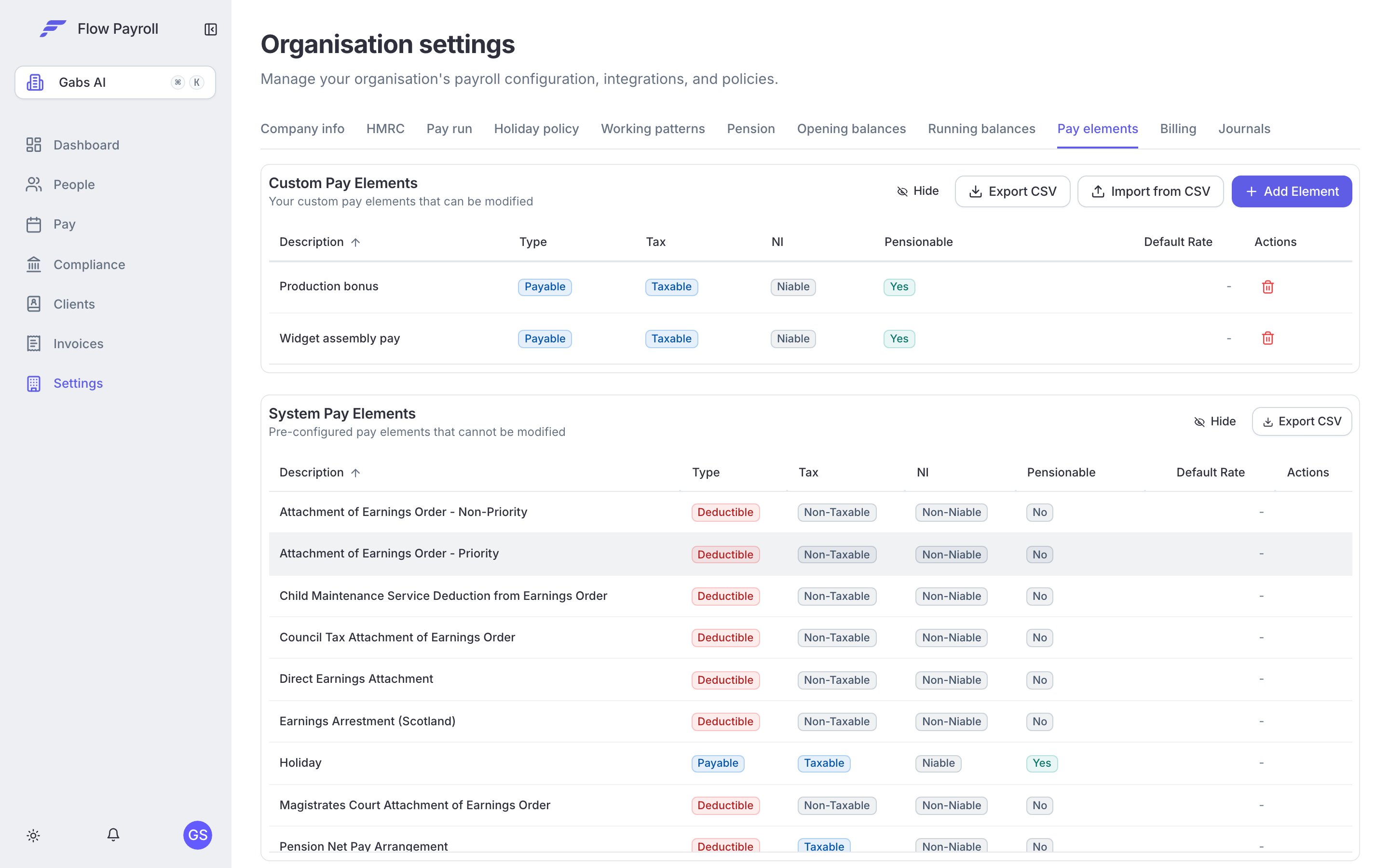Click Direct Earnings Attachment row text

356,678
